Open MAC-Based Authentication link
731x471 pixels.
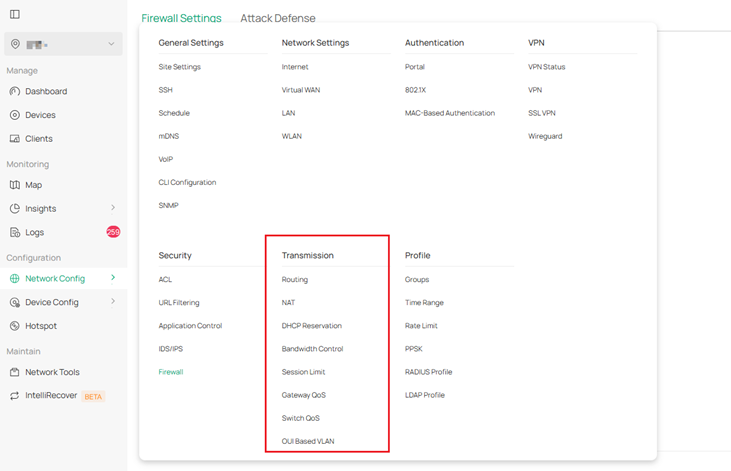click(450, 113)
